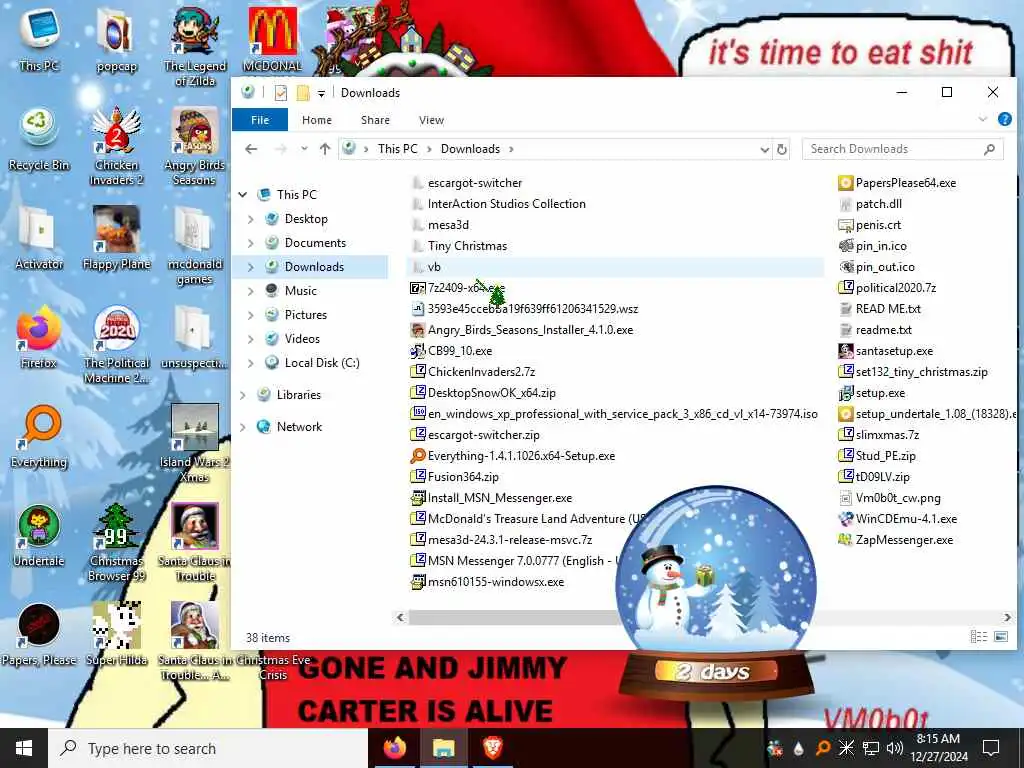Expand the Documents tree node
Screen dimensions: 1024x768
coord(251,243)
